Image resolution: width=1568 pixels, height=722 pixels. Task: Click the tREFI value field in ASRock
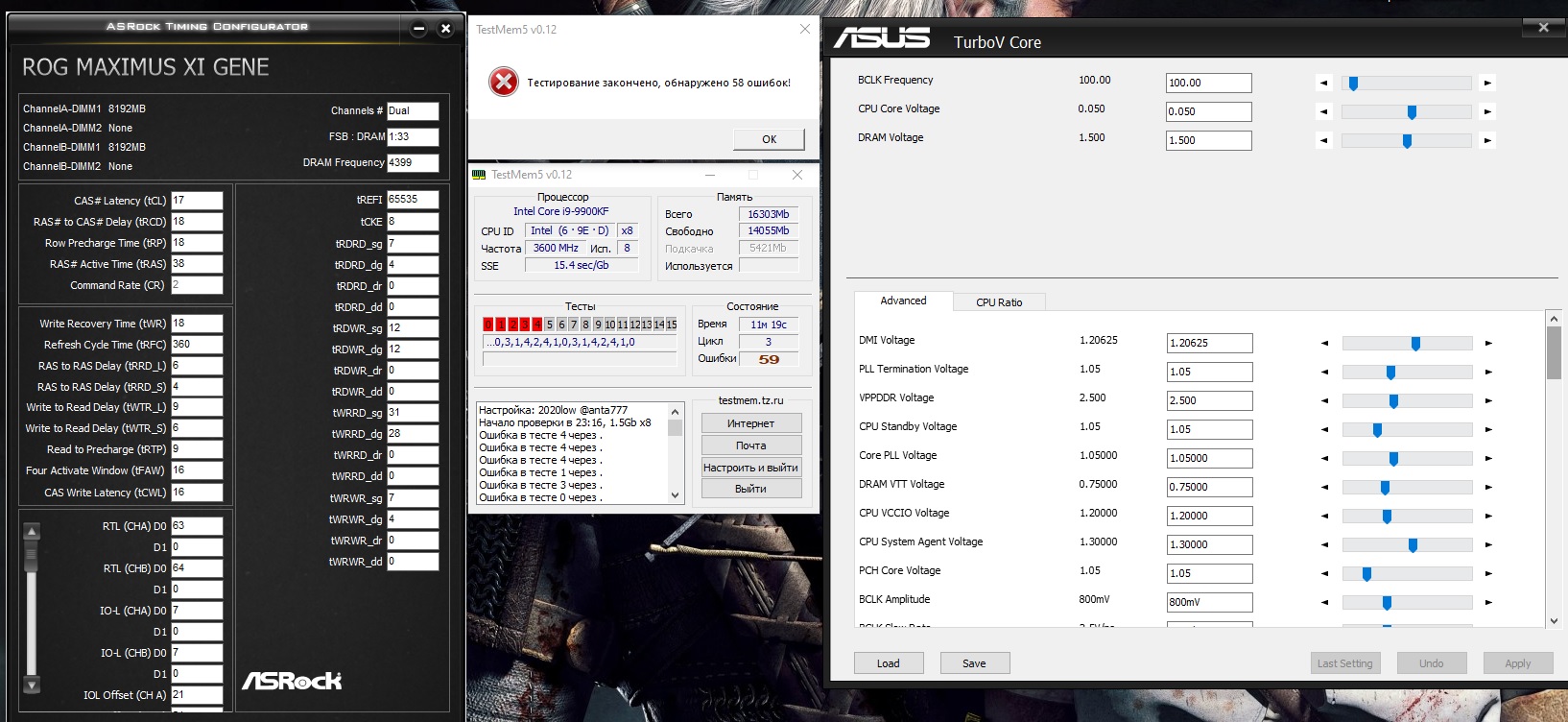click(x=413, y=200)
